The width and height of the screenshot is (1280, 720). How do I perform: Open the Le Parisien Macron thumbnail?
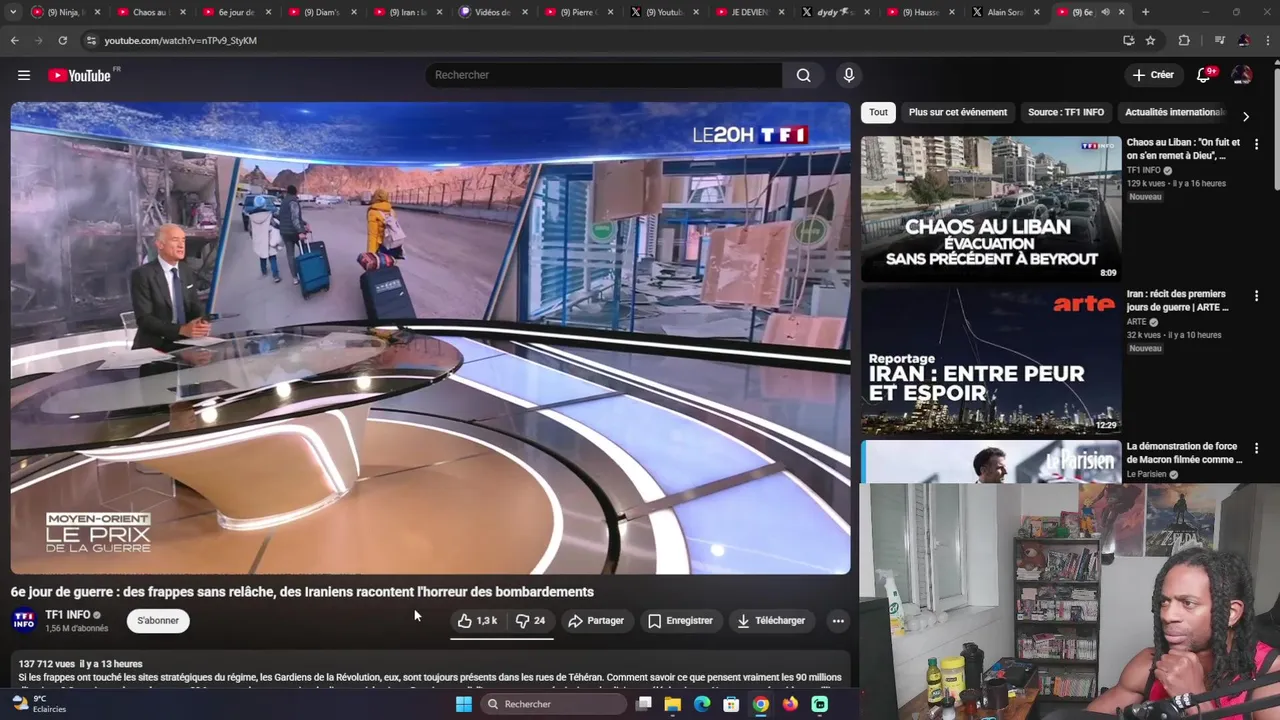pos(991,462)
